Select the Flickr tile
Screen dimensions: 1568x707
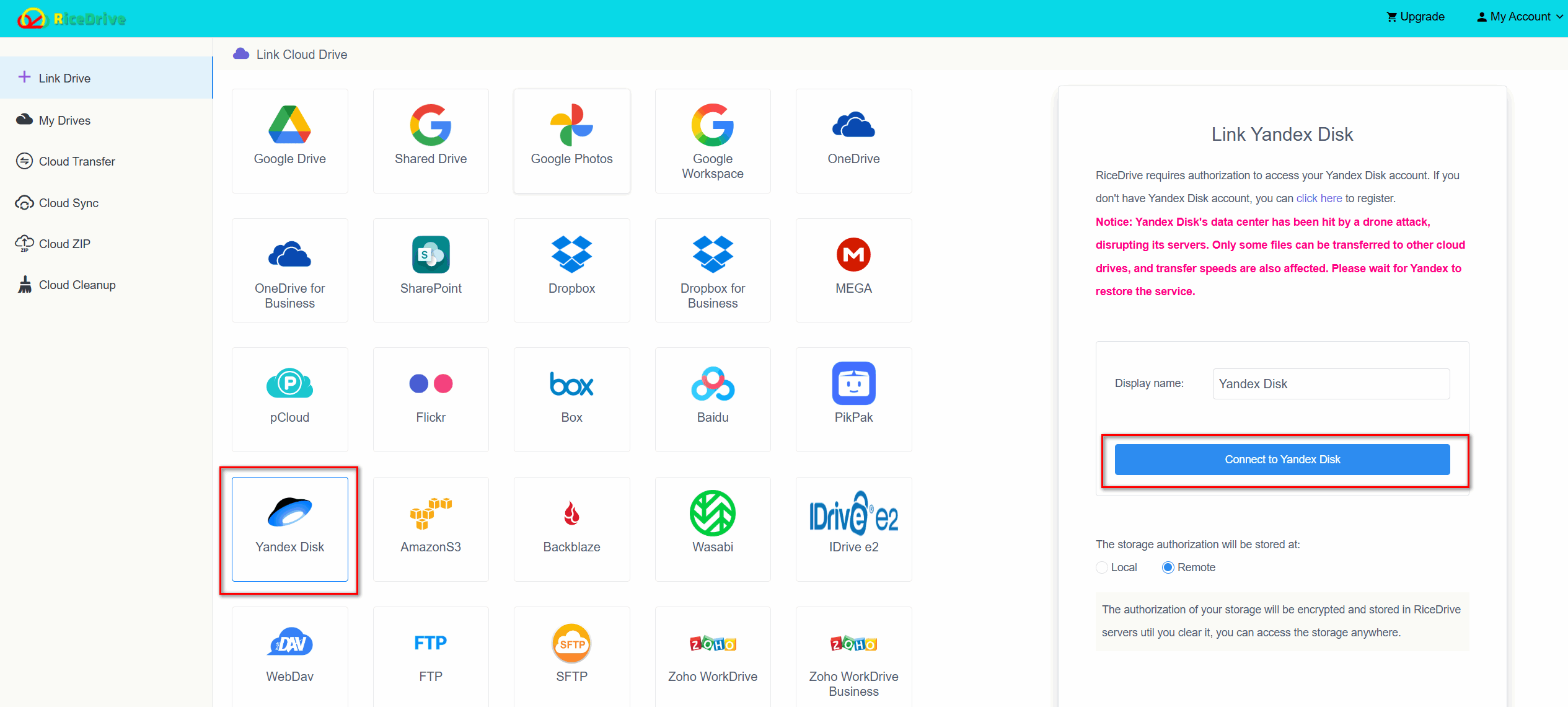tap(431, 399)
